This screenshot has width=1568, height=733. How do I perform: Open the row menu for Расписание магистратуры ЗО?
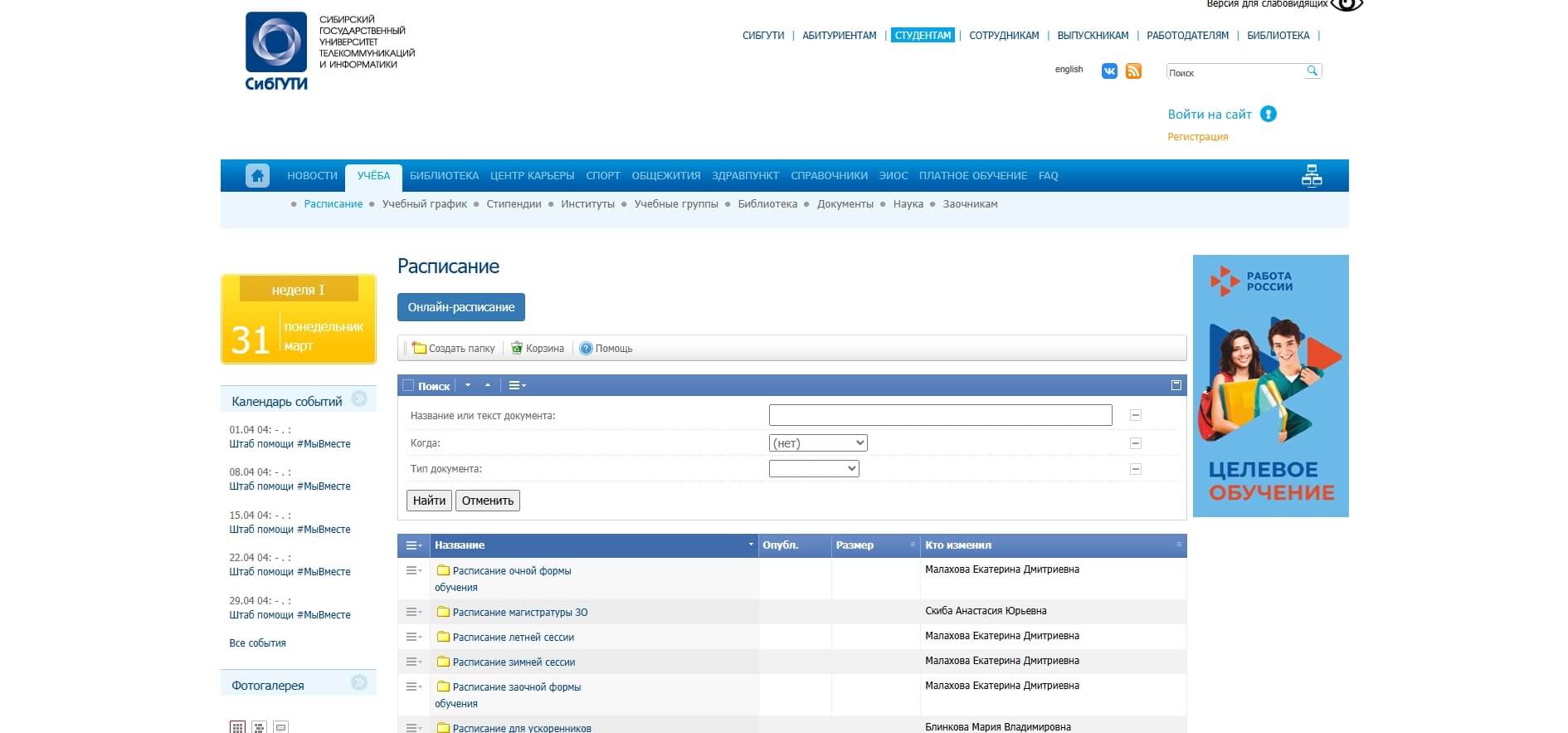click(x=413, y=612)
